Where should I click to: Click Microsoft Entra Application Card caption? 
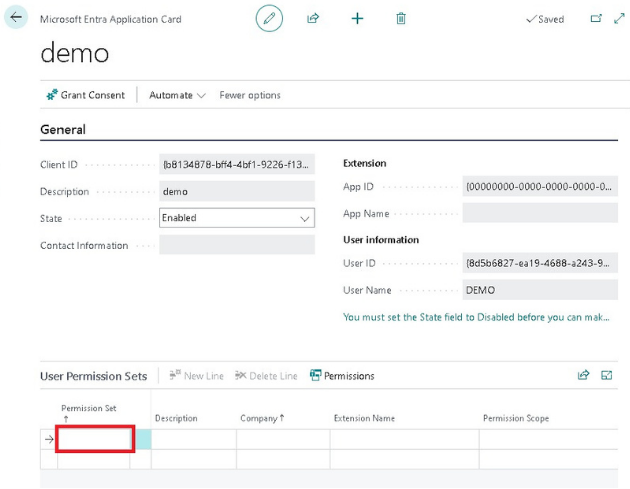click(x=111, y=19)
